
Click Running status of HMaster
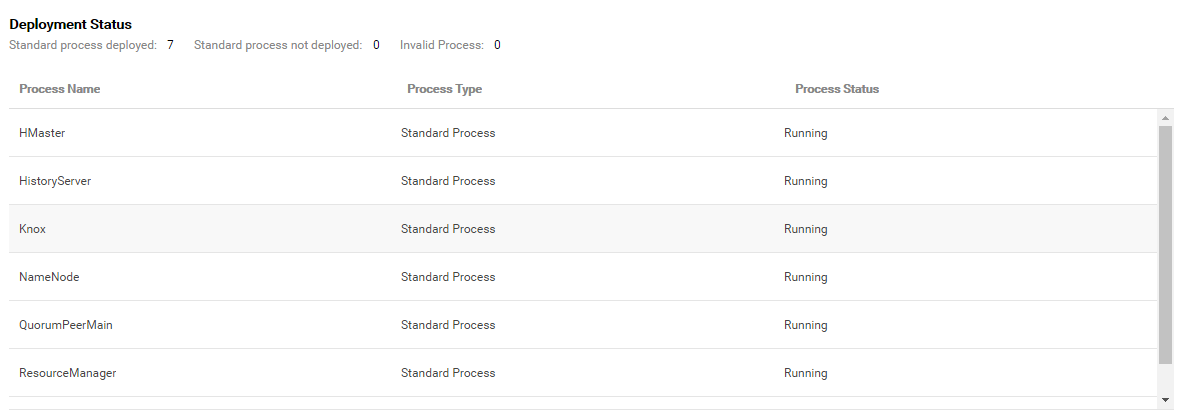[806, 133]
